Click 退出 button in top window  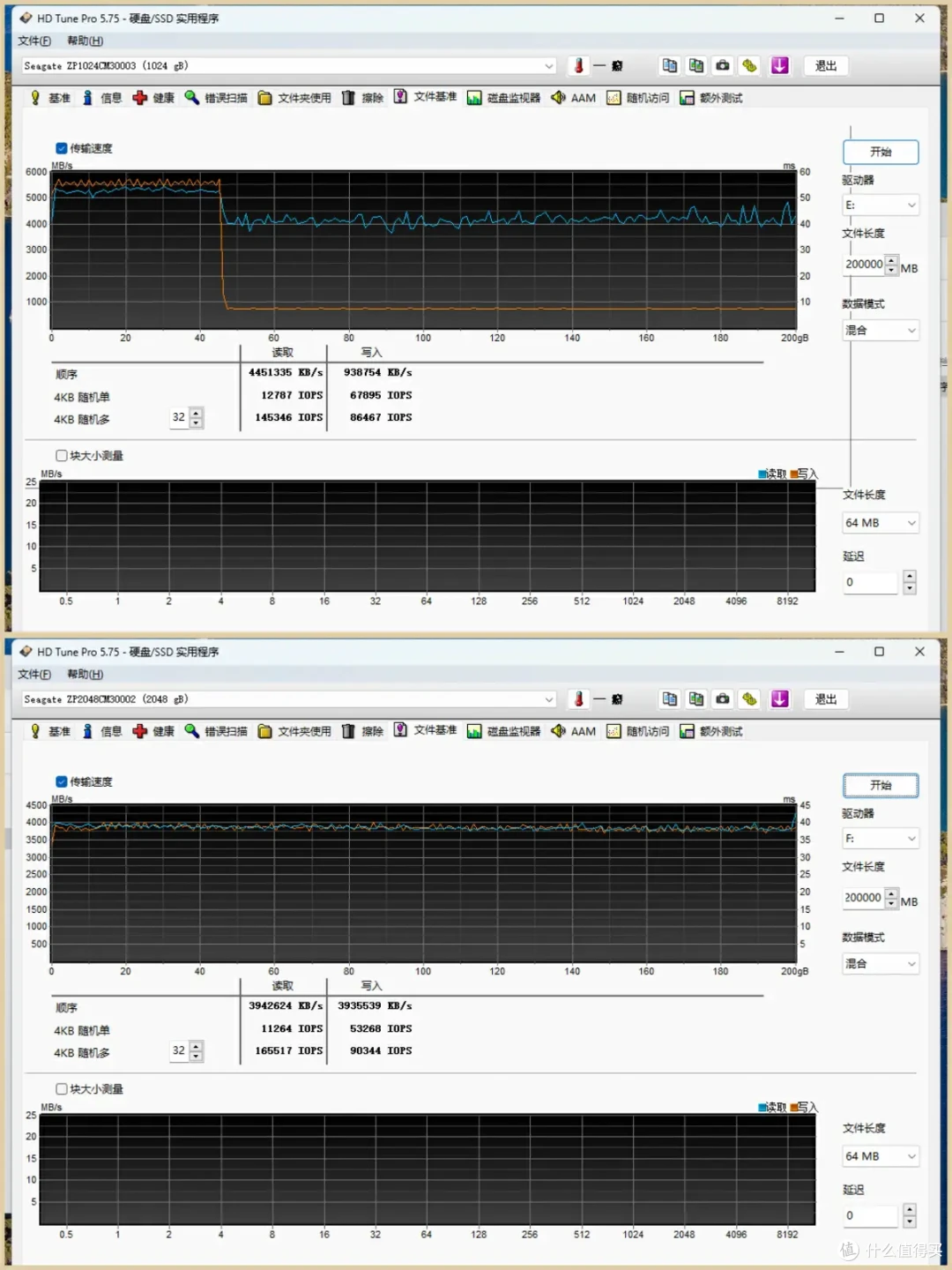[x=826, y=65]
